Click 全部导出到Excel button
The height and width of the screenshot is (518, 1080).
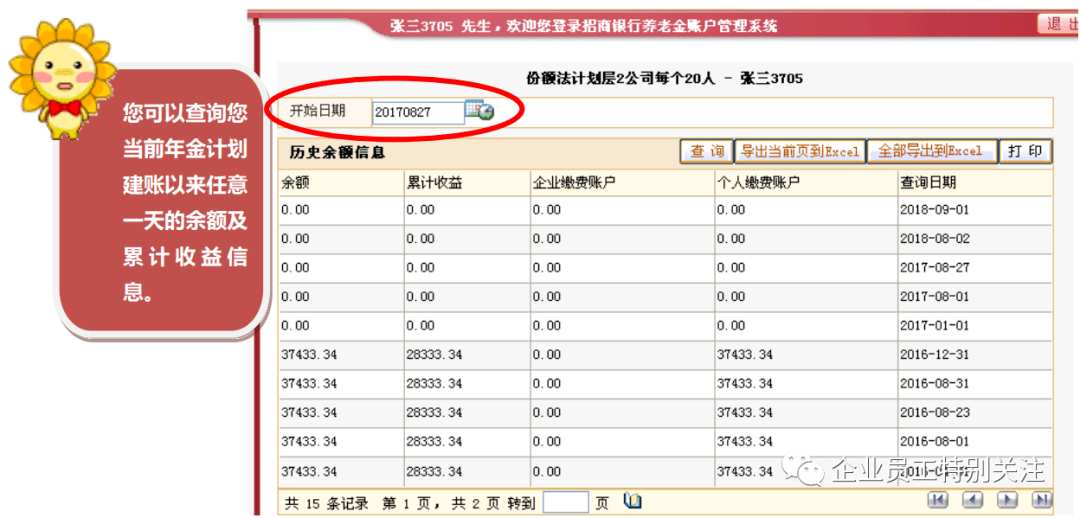[932, 152]
